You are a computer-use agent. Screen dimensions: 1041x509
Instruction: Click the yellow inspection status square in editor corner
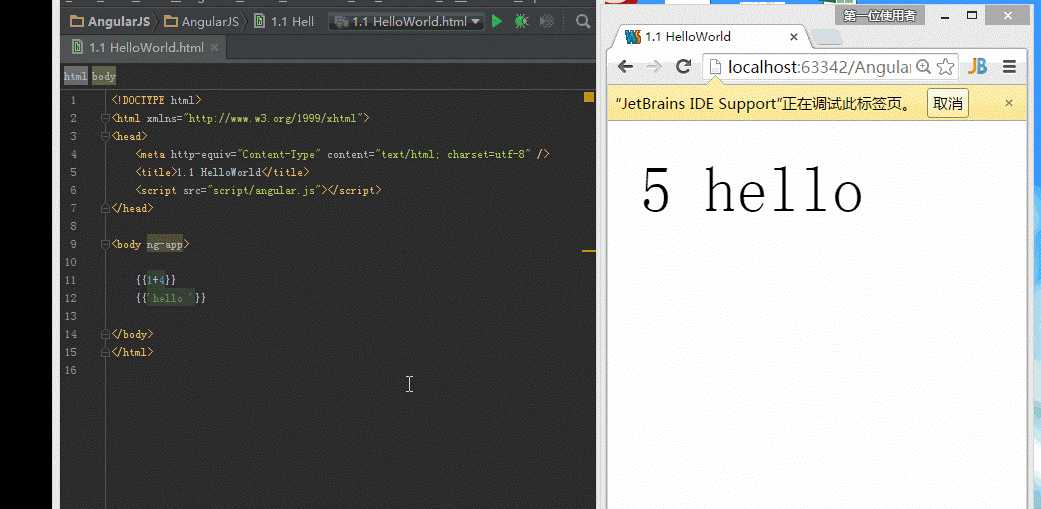(589, 97)
